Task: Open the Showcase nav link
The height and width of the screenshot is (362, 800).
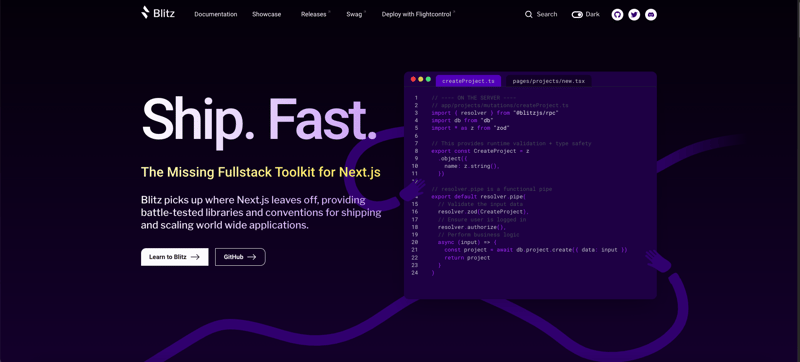Action: click(x=266, y=14)
